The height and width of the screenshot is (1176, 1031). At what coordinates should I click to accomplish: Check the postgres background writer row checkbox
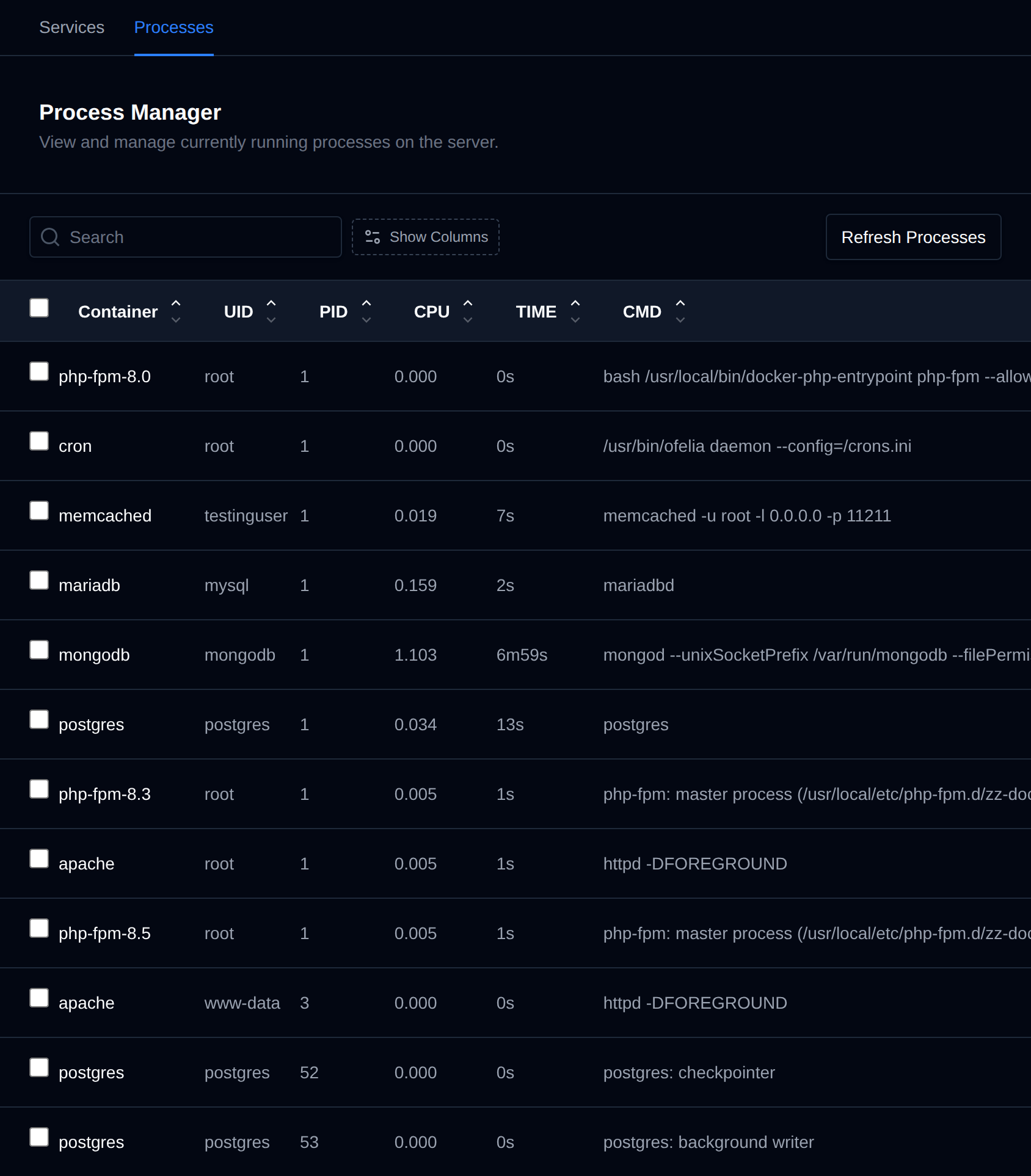39,1137
